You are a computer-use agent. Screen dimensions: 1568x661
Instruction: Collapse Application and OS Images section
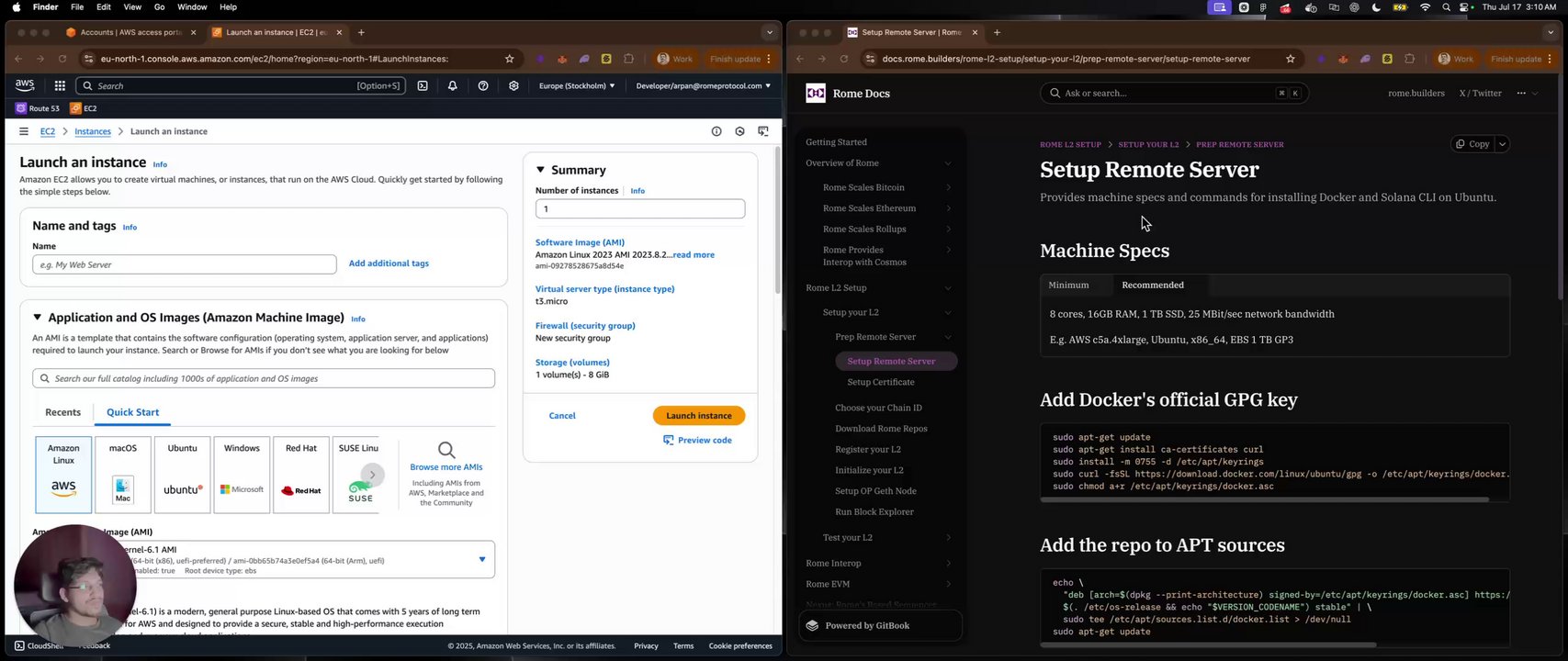coord(38,318)
